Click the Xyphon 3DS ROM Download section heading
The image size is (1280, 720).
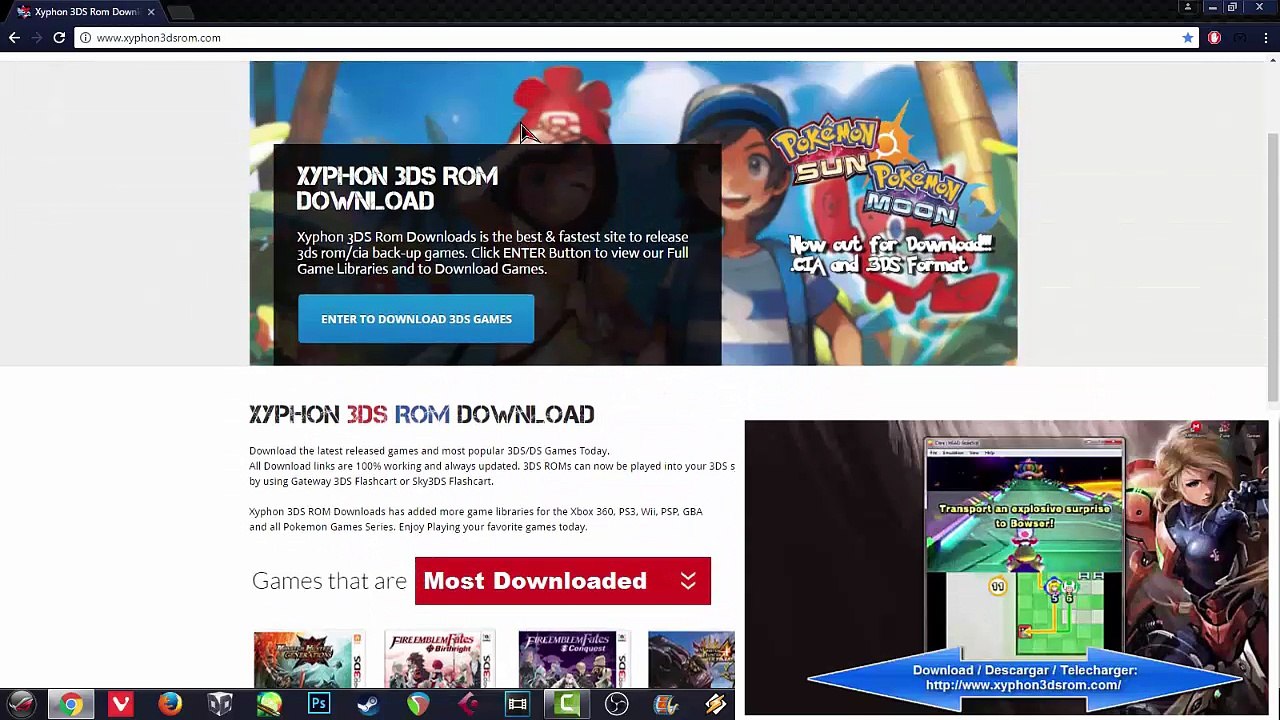tap(422, 414)
